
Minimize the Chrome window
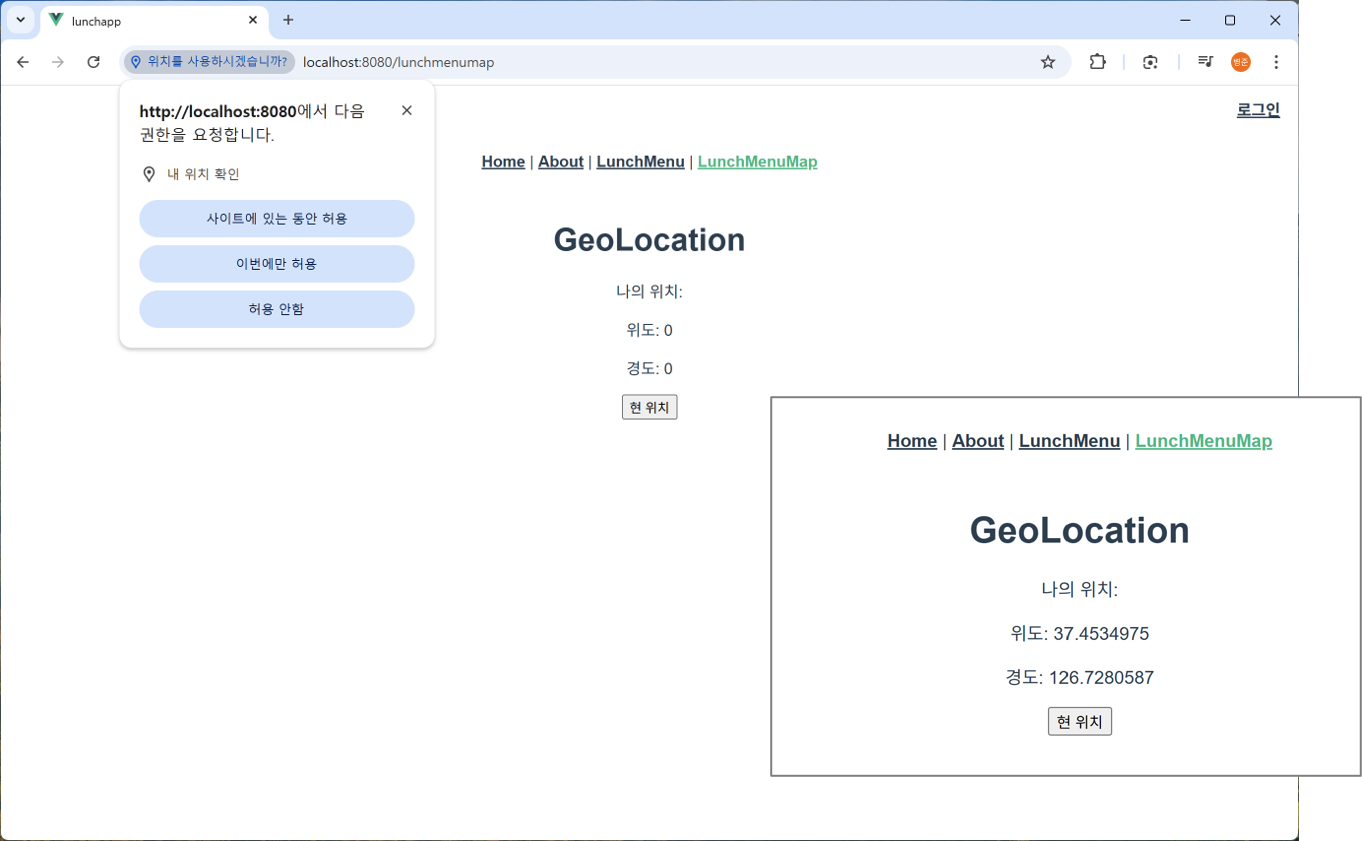point(1185,20)
